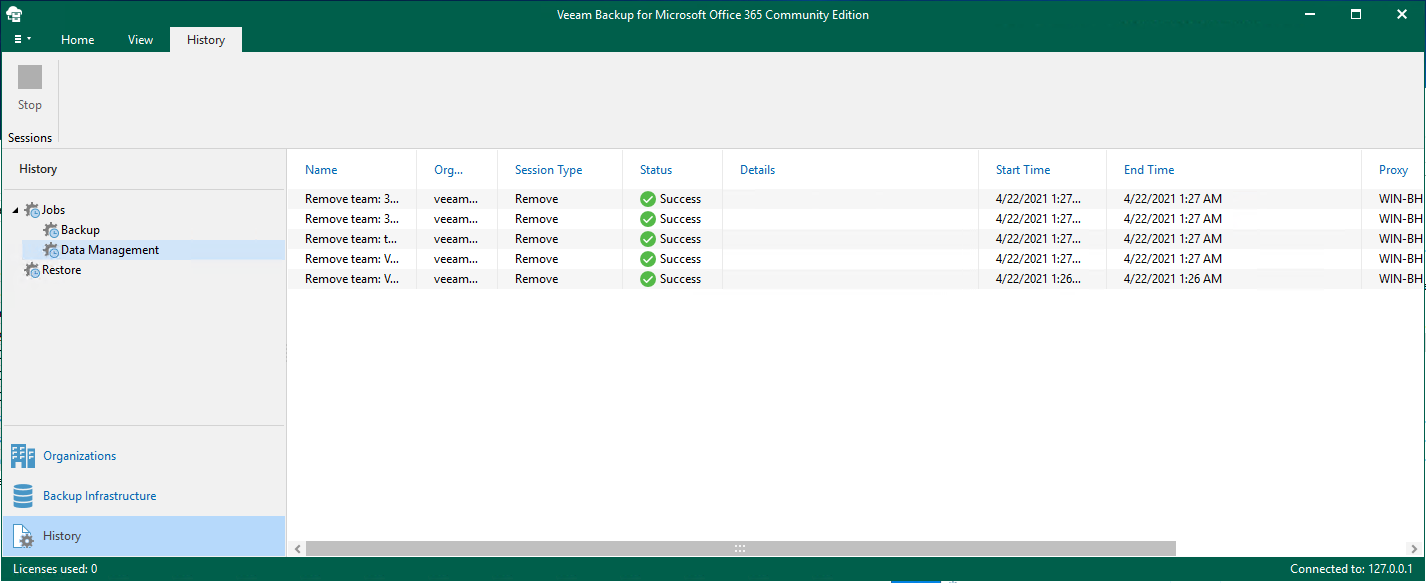Image resolution: width=1426 pixels, height=583 pixels.
Task: Click the Backup gear icon in the tree
Action: pos(51,230)
